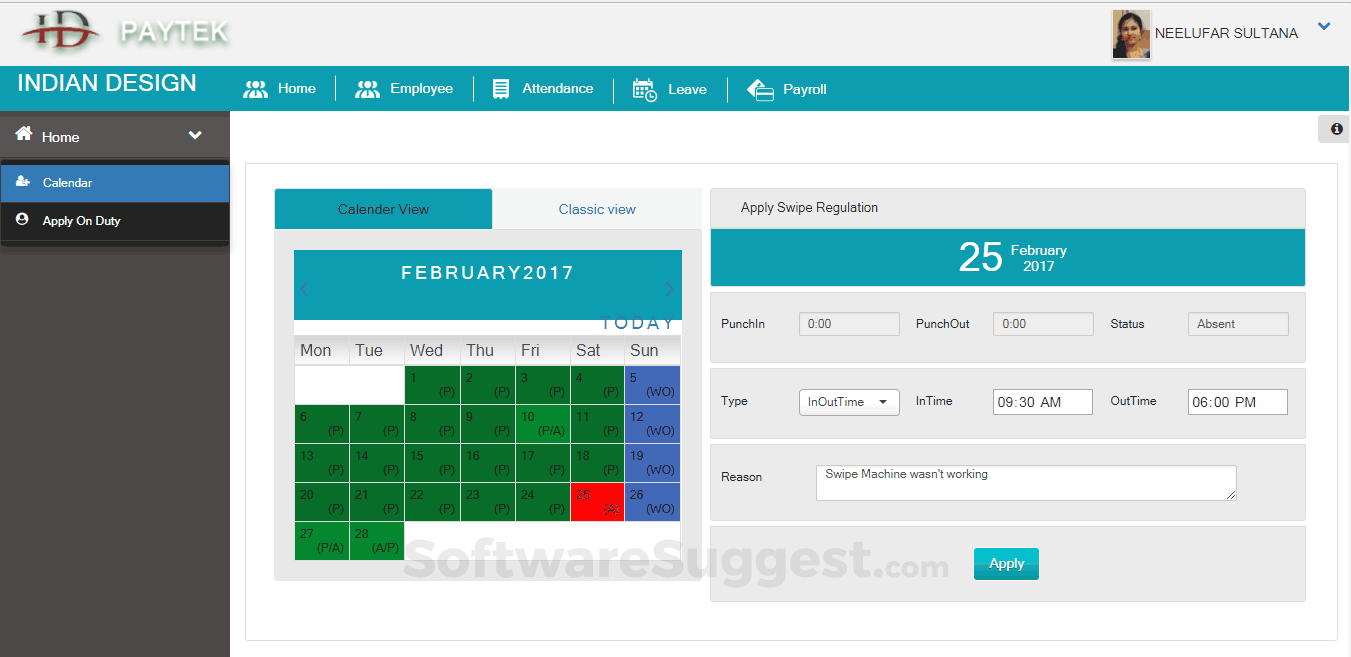Select the Apply On Duty person icon

22,220
